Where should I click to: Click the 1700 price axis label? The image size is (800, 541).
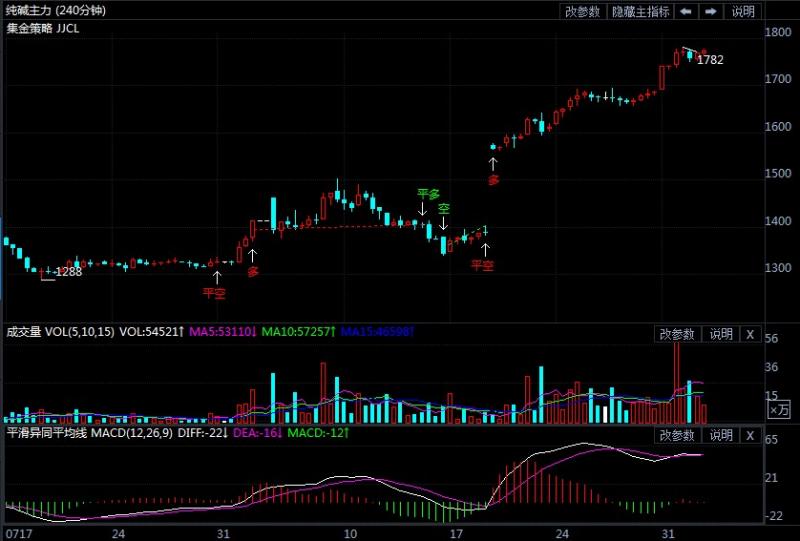pos(778,79)
